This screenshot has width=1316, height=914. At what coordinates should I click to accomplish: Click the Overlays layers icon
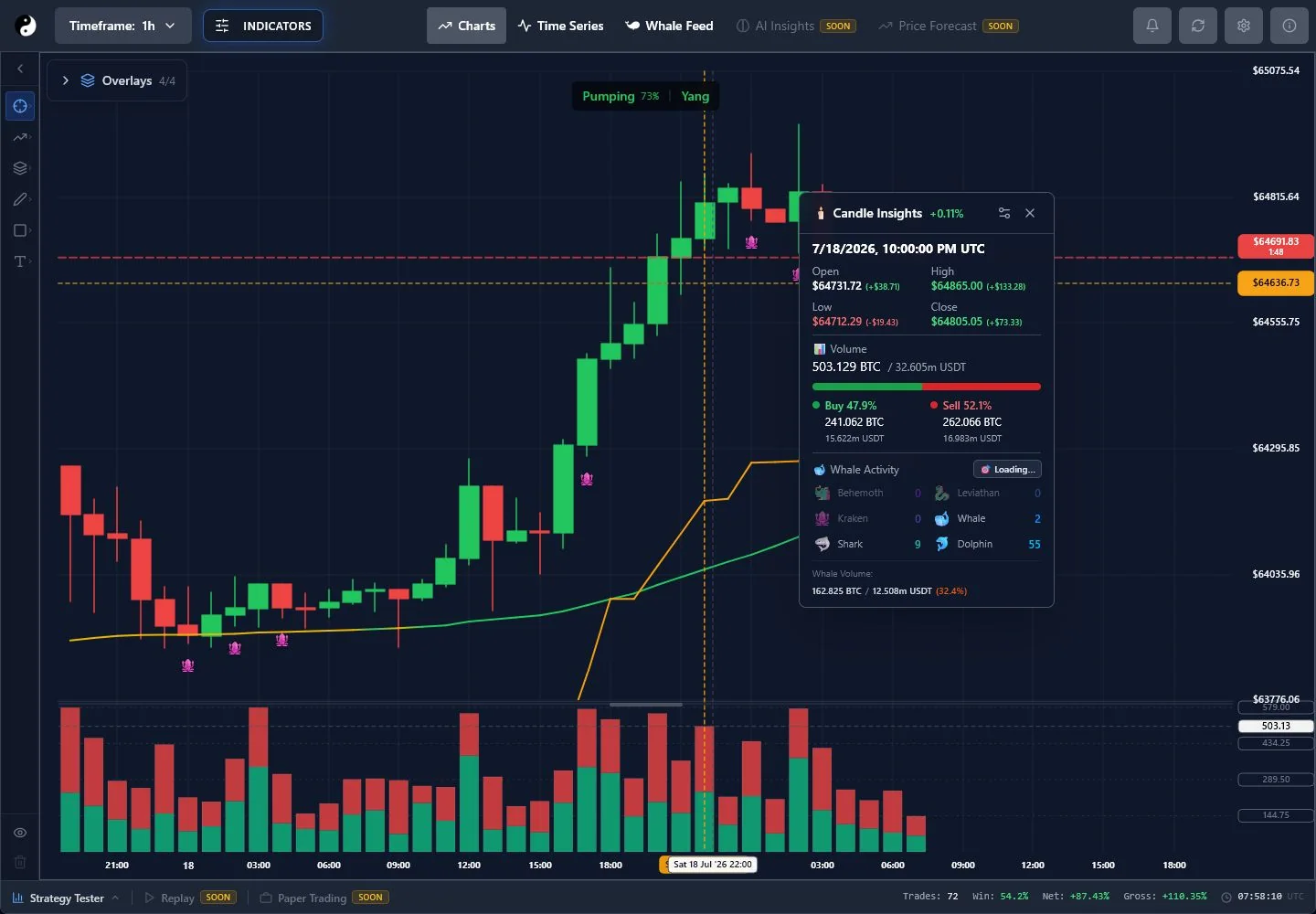click(88, 80)
